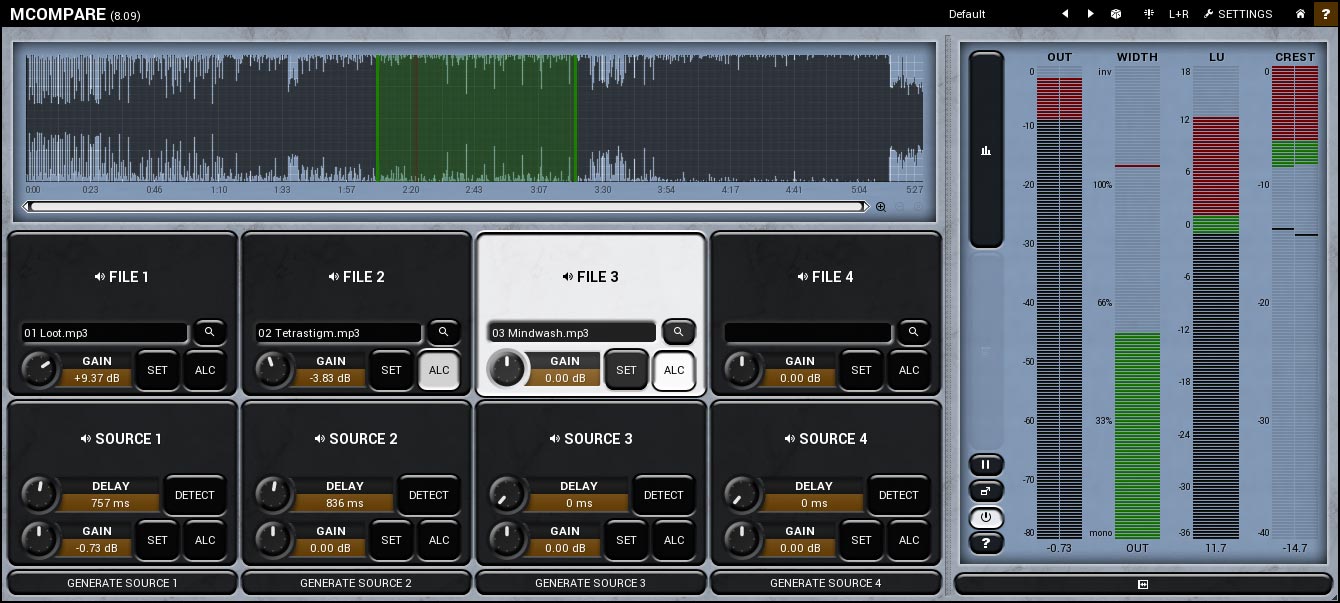Browse for File 4 using magnifier icon
This screenshot has width=1340, height=603.
(x=912, y=332)
